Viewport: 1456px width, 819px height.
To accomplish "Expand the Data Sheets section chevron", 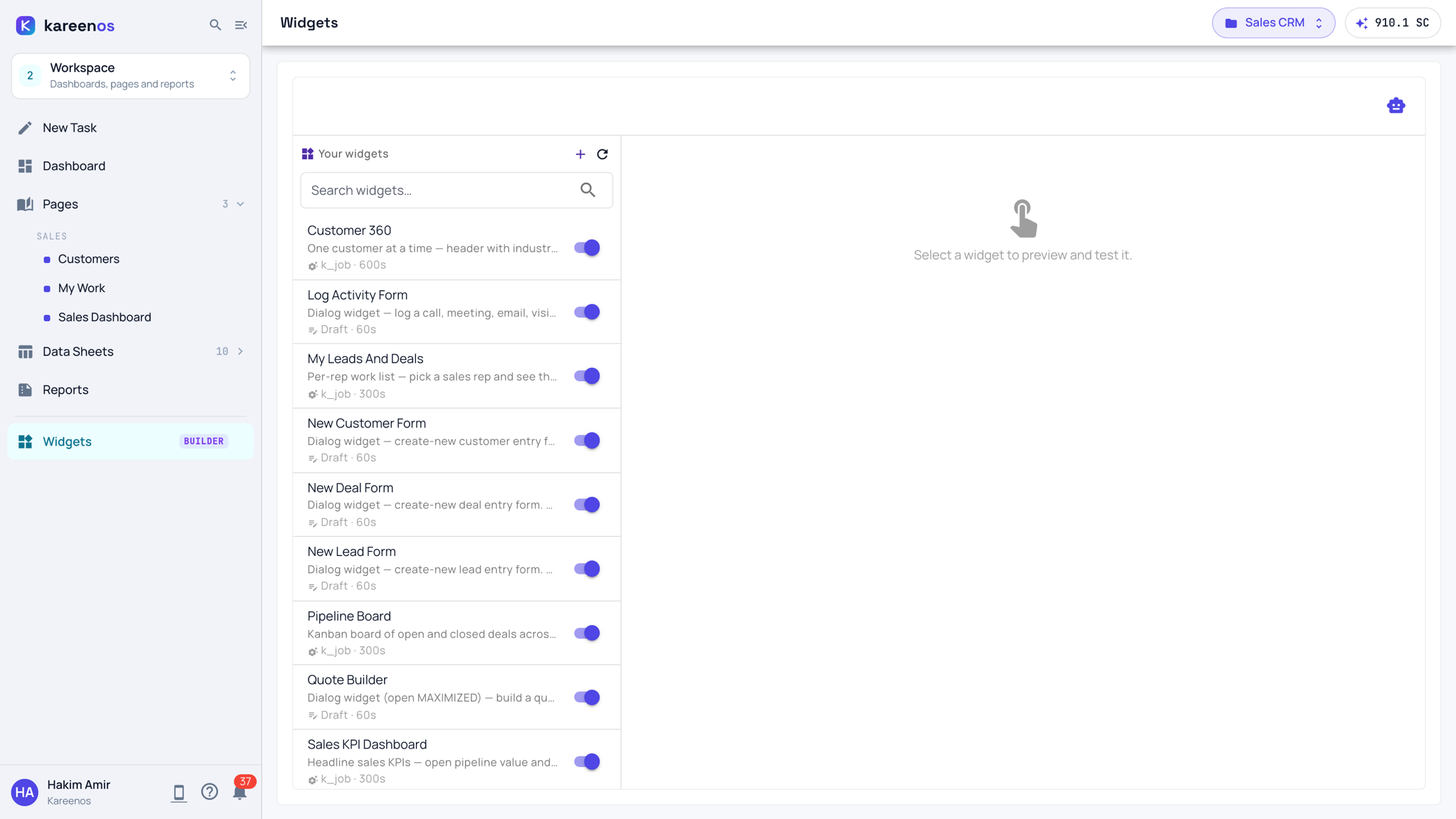I will (x=240, y=351).
